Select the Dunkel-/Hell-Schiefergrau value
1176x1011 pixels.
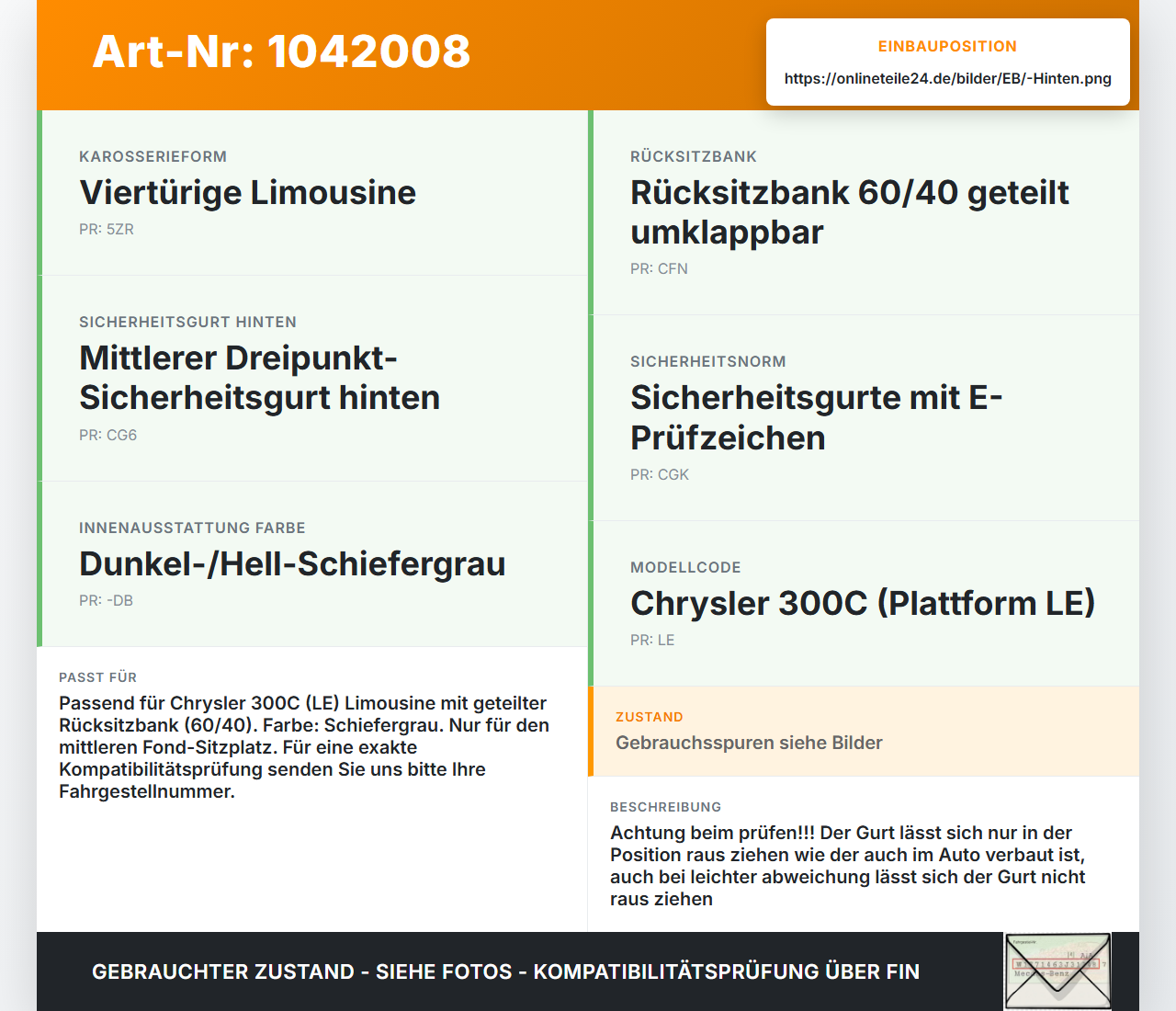(292, 564)
